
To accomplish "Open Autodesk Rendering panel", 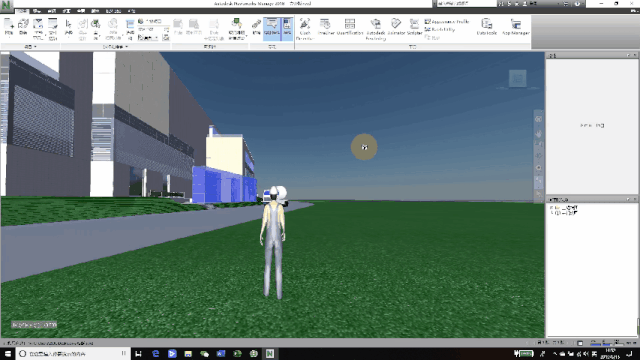I will [376, 29].
